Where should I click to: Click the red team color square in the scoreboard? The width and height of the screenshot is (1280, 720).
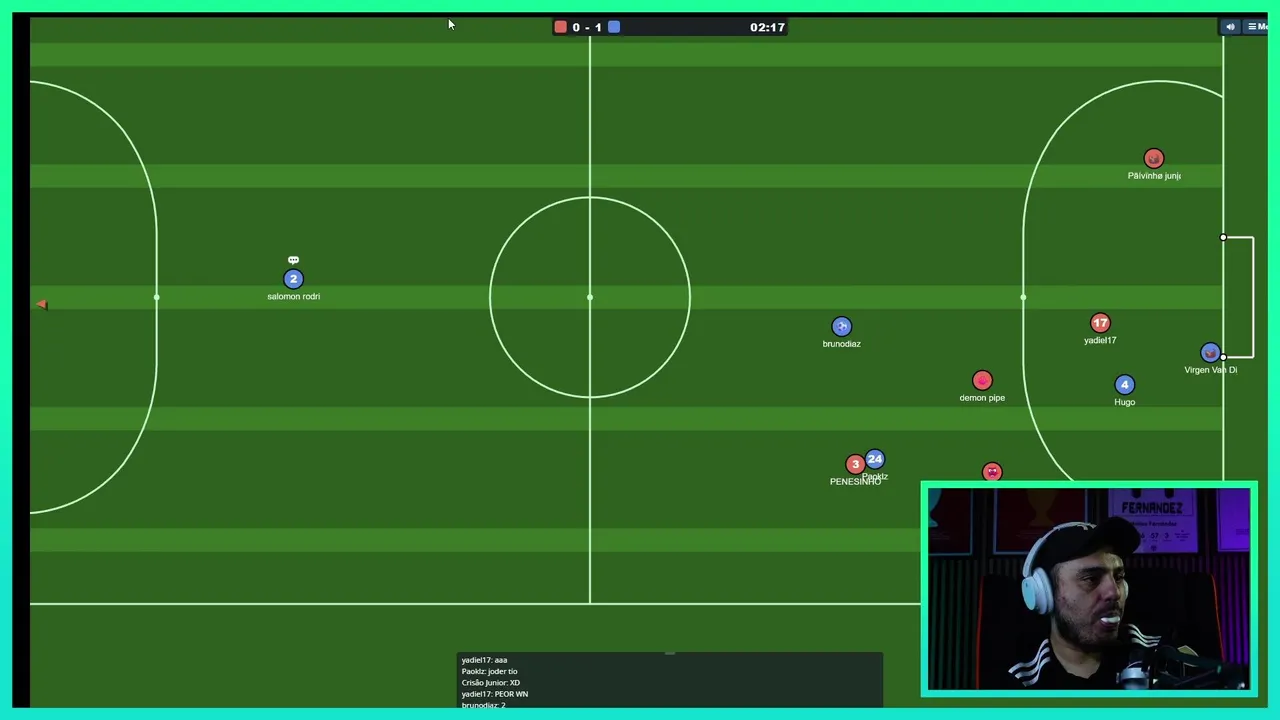click(560, 27)
